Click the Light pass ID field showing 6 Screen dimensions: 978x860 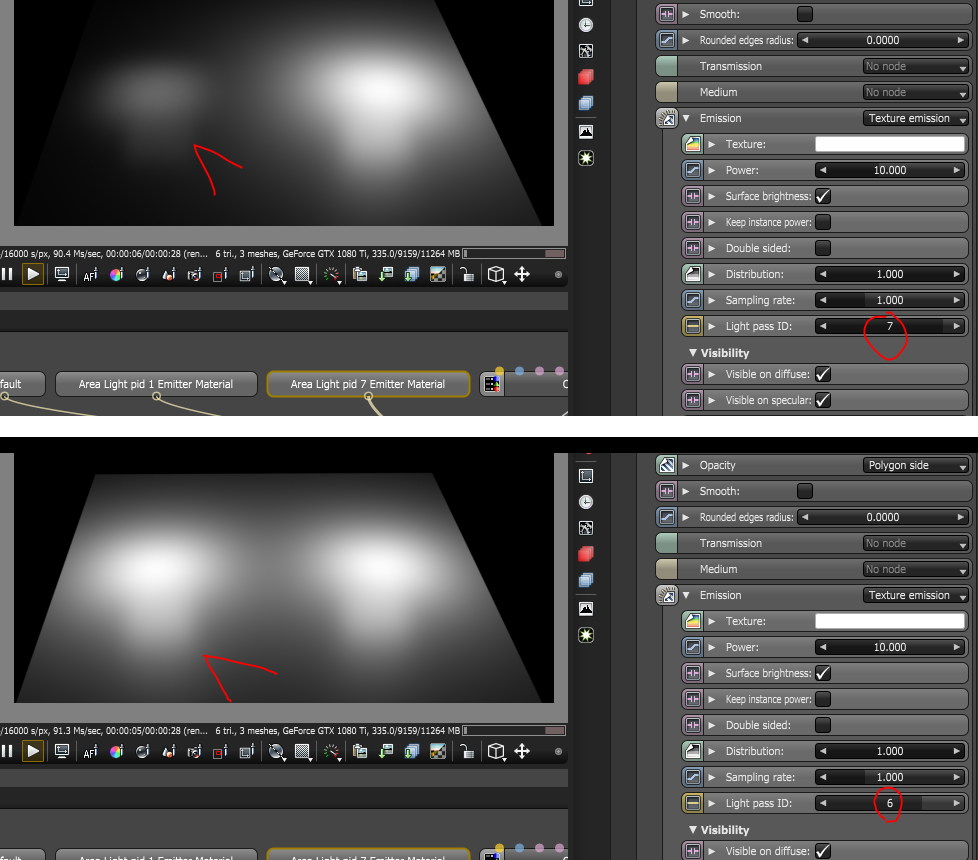(890, 803)
